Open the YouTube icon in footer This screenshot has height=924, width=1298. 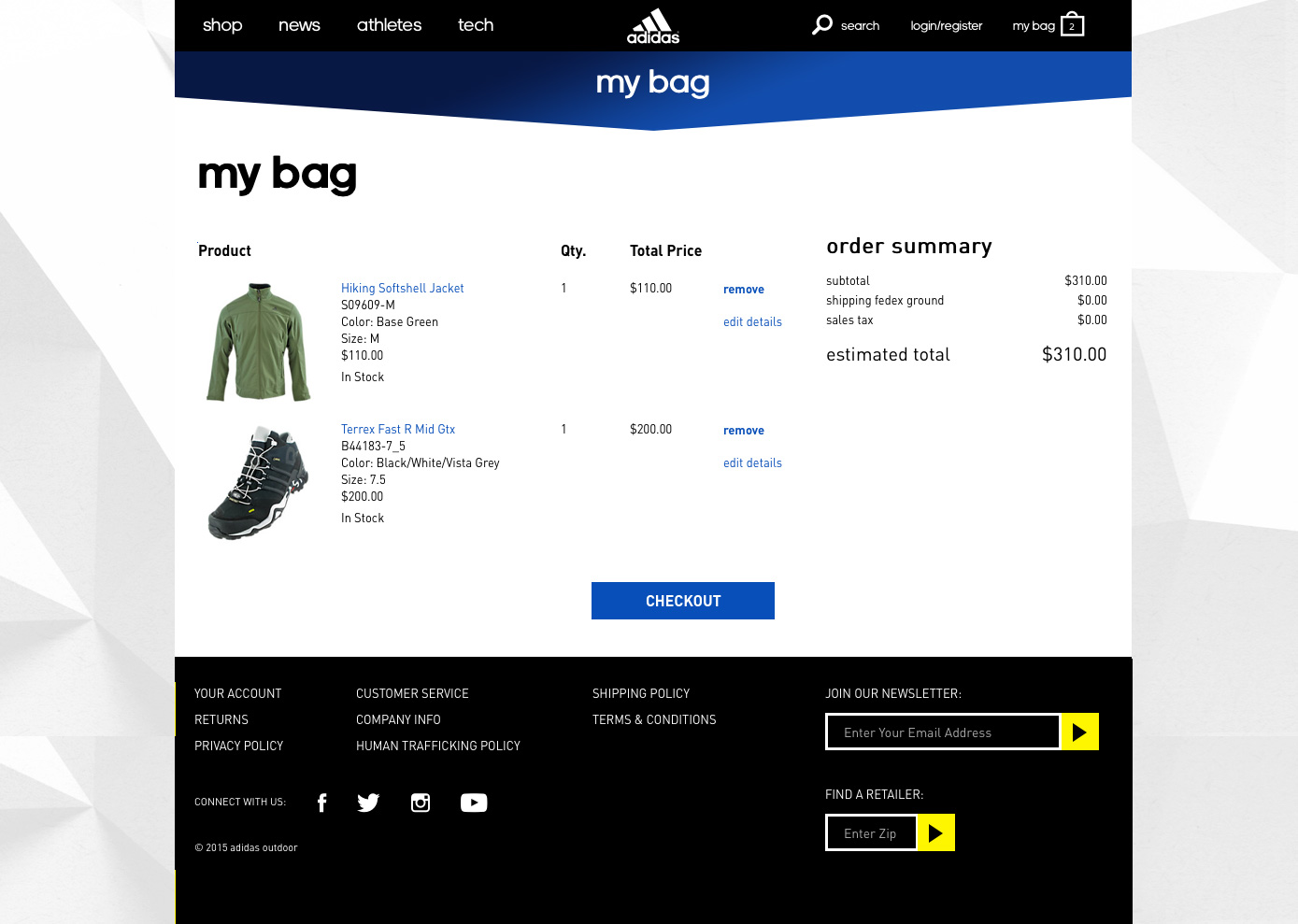[x=474, y=803]
